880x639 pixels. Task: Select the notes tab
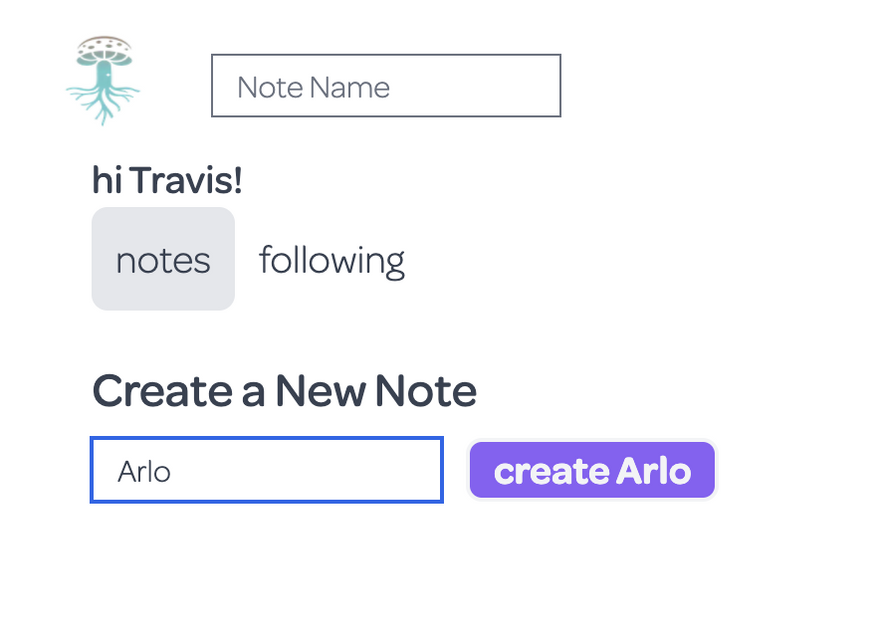(x=163, y=259)
